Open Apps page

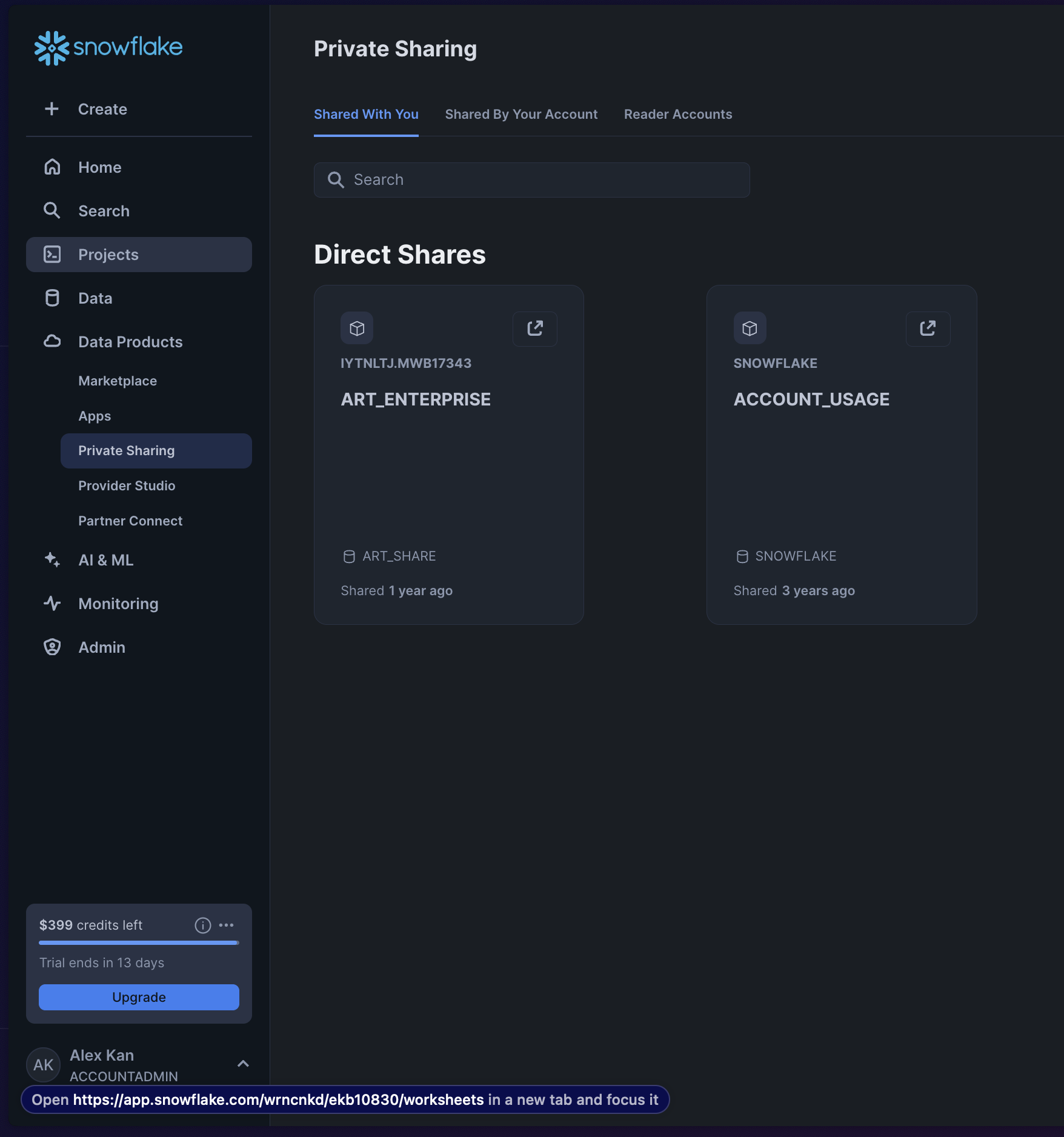click(x=156, y=416)
